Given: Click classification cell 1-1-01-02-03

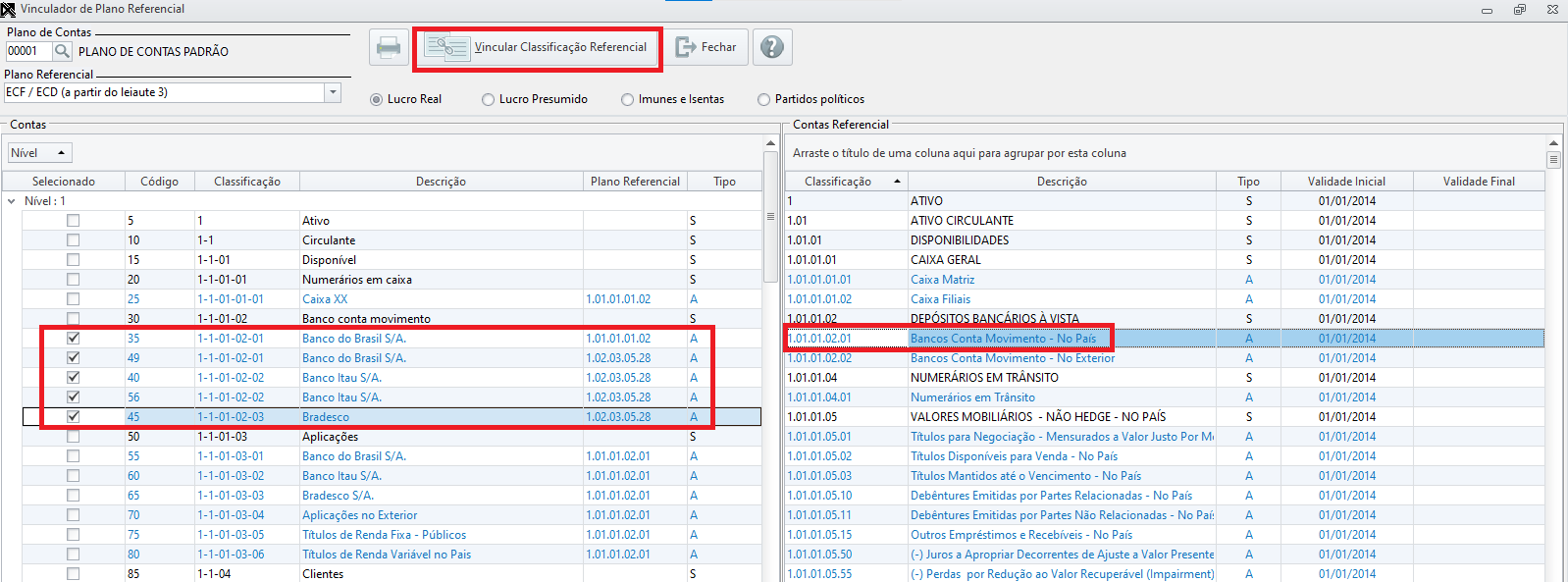Looking at the screenshot, I should 246,417.
